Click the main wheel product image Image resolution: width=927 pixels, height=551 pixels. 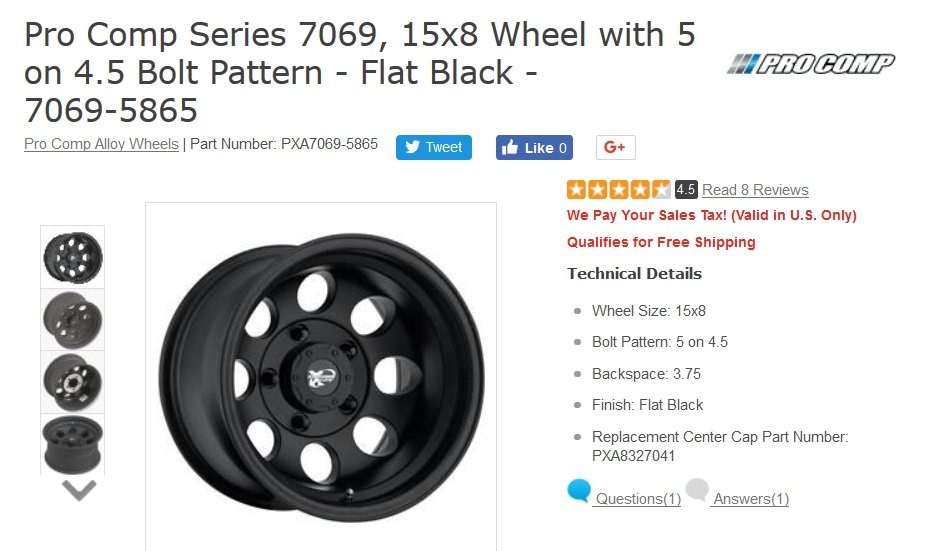click(321, 377)
